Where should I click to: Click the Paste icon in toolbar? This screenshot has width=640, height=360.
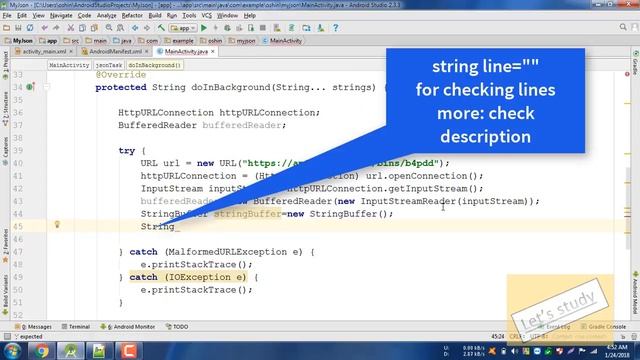tap(94, 28)
